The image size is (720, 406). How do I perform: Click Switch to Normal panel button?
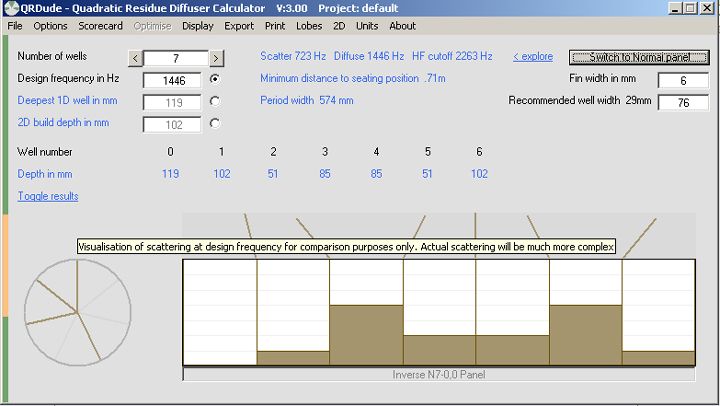pyautogui.click(x=639, y=57)
